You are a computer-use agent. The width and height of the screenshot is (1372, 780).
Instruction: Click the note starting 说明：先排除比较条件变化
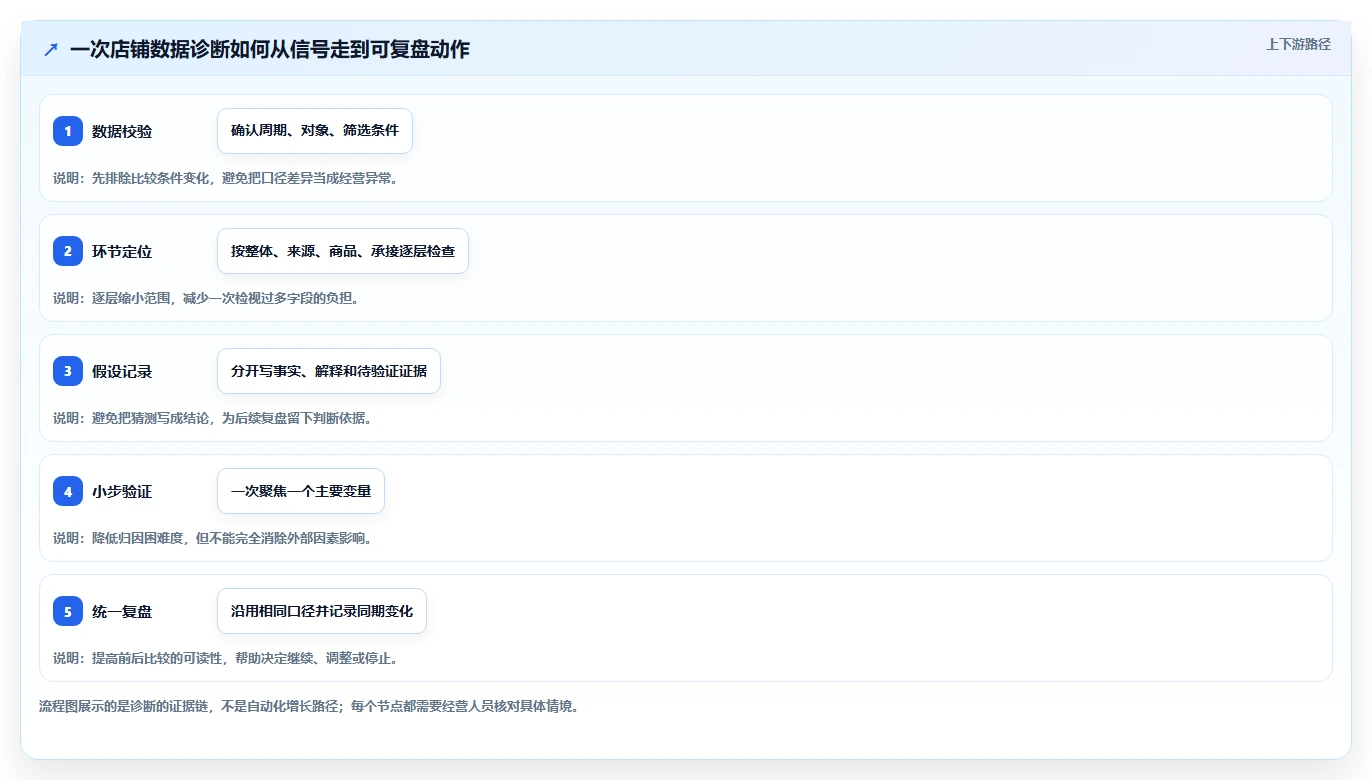(x=226, y=178)
